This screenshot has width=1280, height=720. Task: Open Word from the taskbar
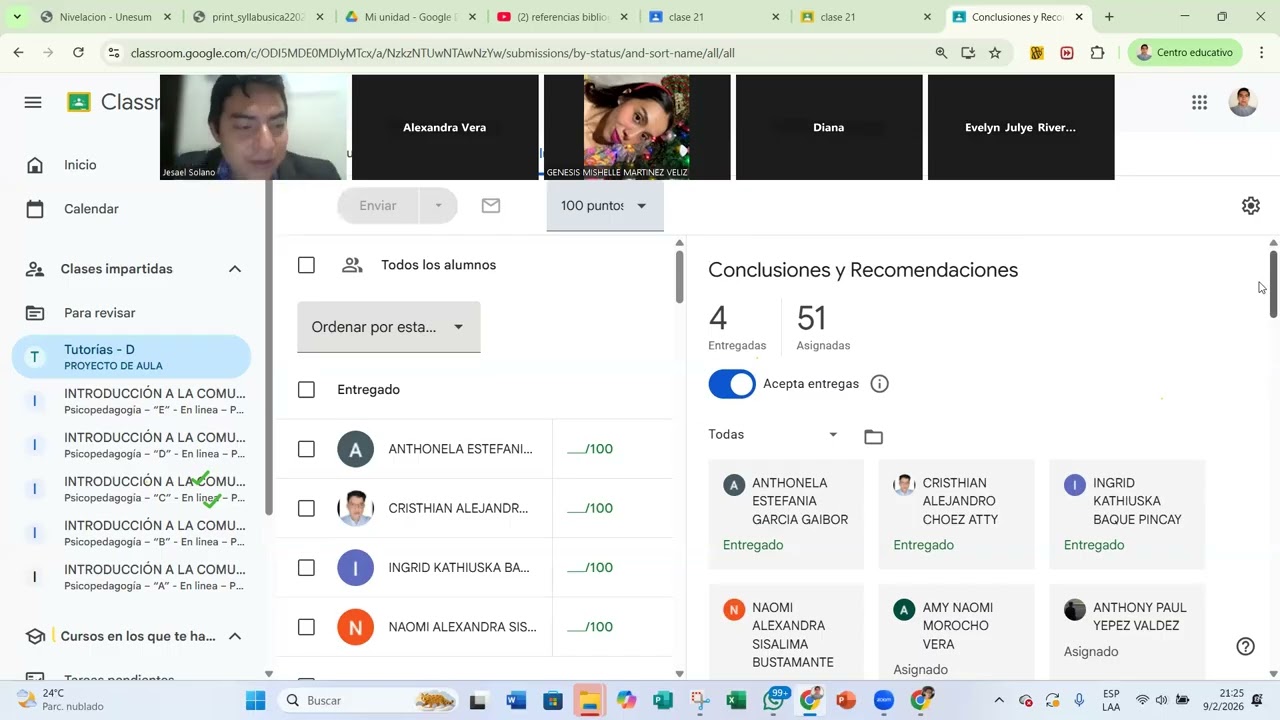(x=516, y=700)
